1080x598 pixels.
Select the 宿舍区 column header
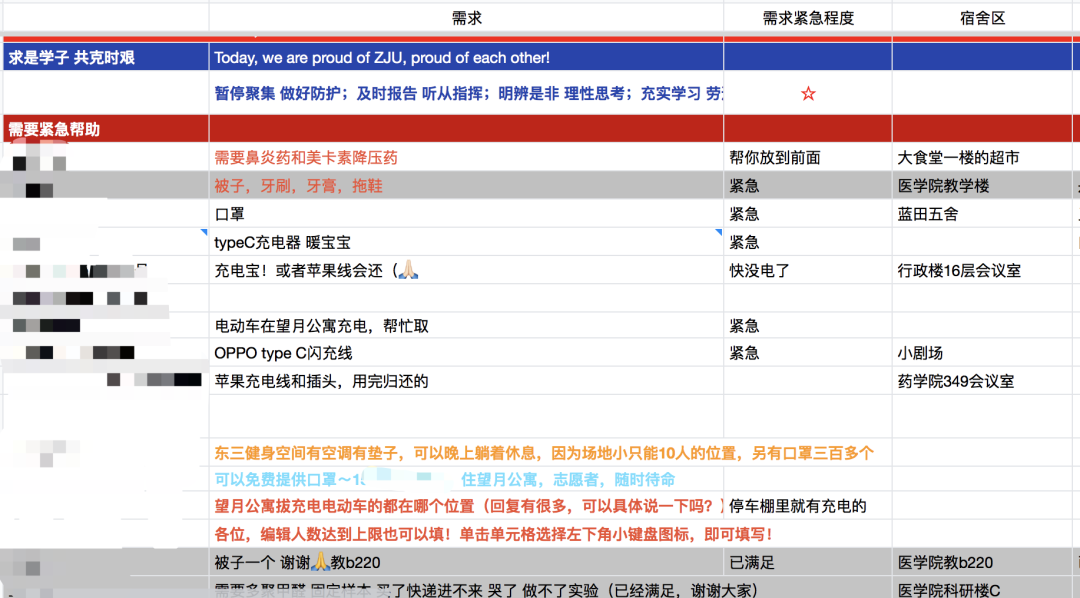point(983,17)
